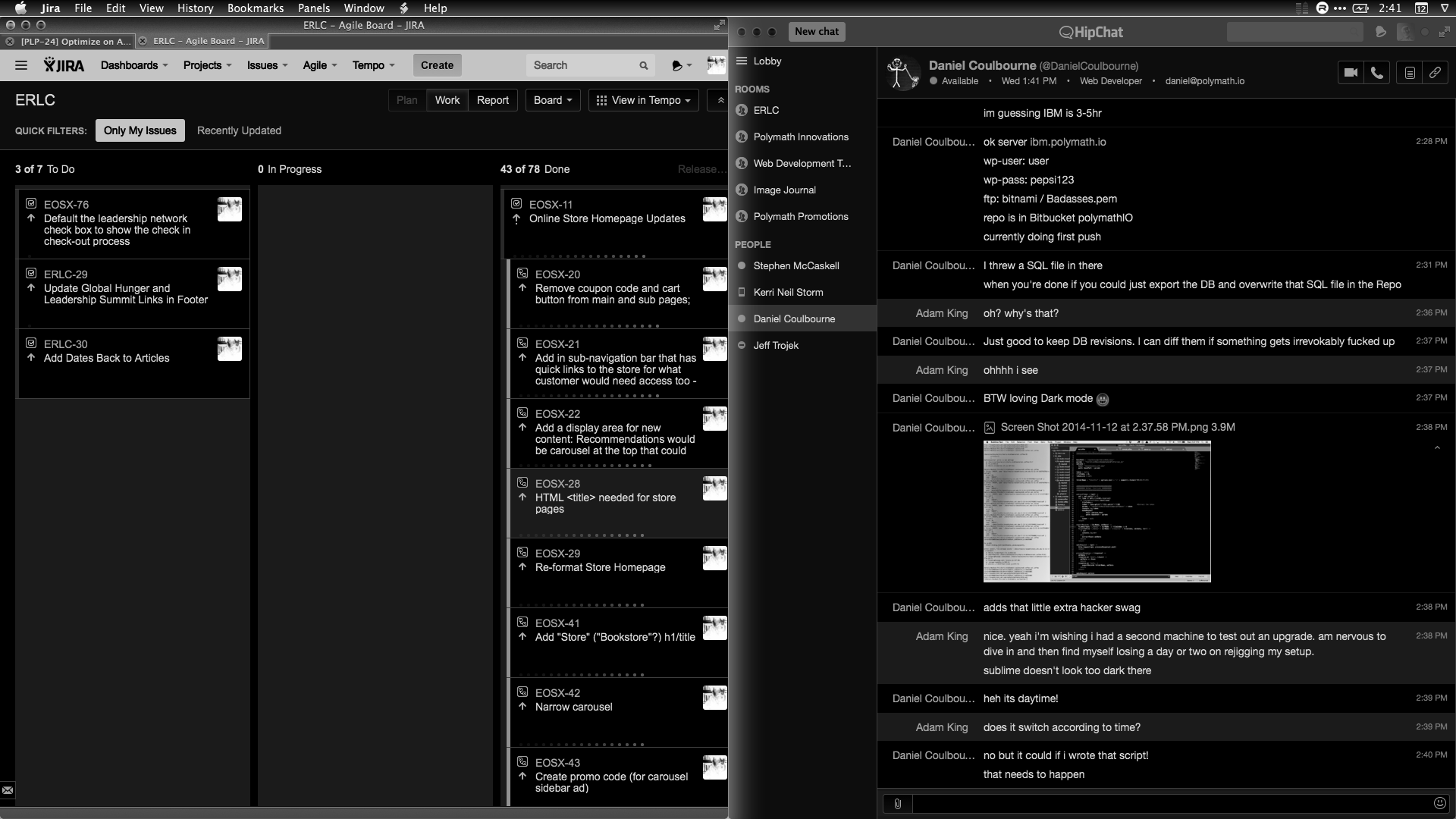Open the shared files list icon
1456x819 pixels.
[x=1409, y=73]
